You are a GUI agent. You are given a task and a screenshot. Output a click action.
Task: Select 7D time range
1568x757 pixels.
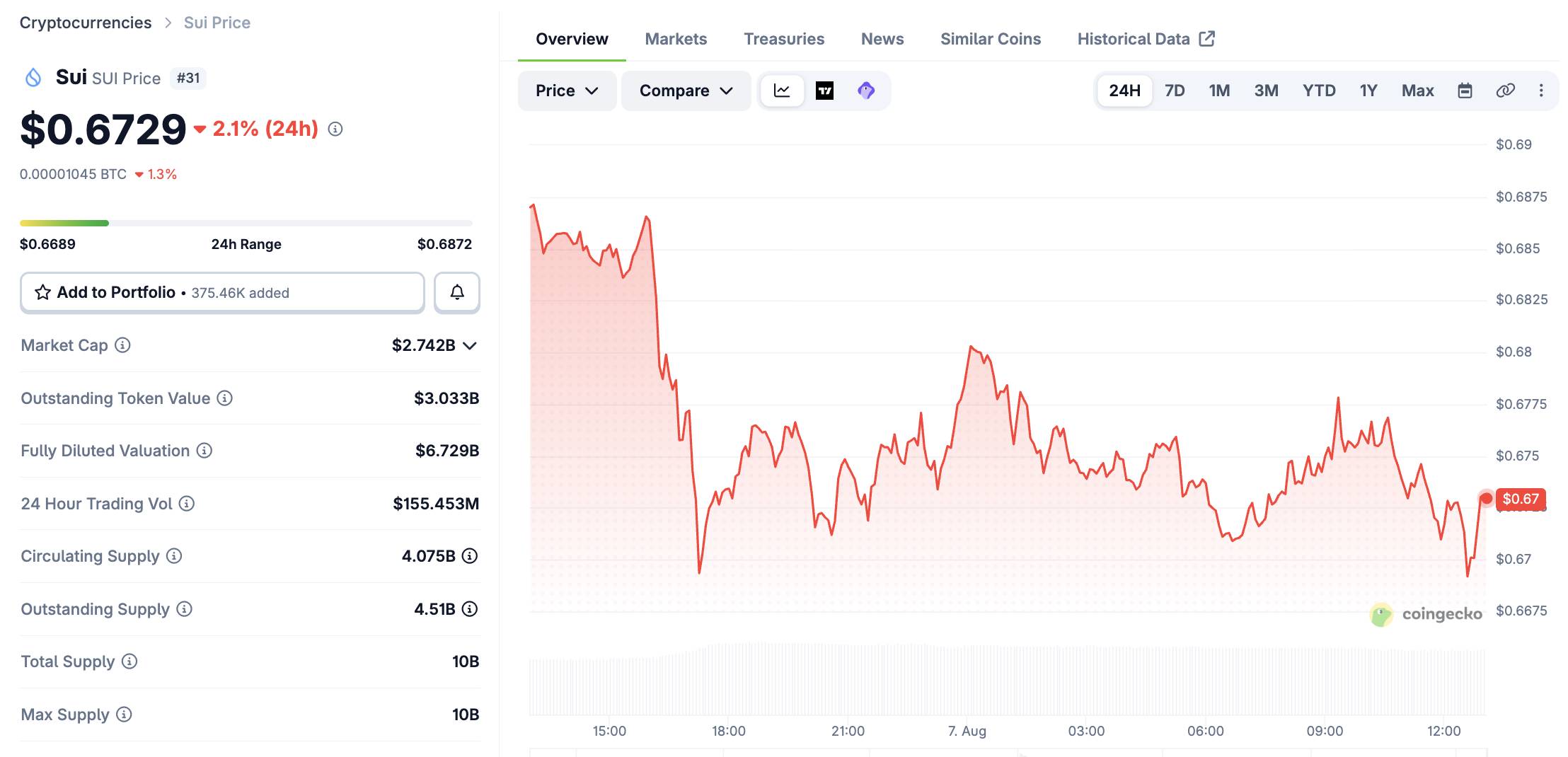pyautogui.click(x=1175, y=91)
